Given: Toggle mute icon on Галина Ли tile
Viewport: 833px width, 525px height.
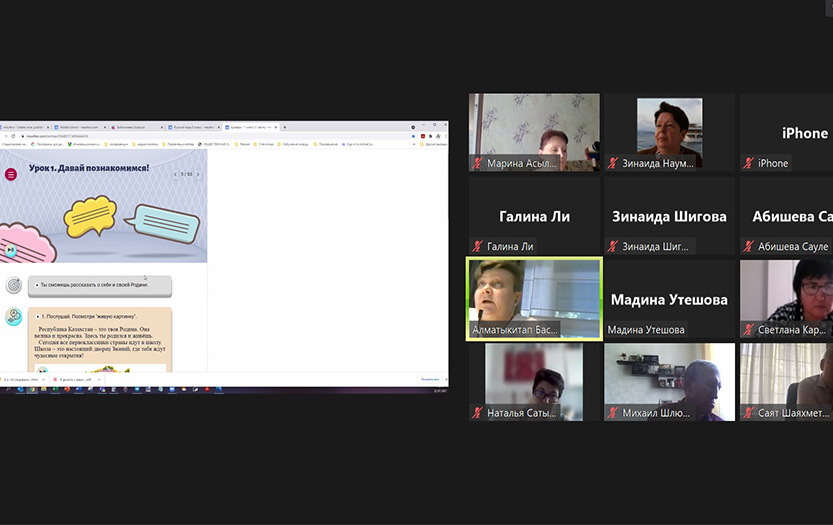Looking at the screenshot, I should click(478, 246).
